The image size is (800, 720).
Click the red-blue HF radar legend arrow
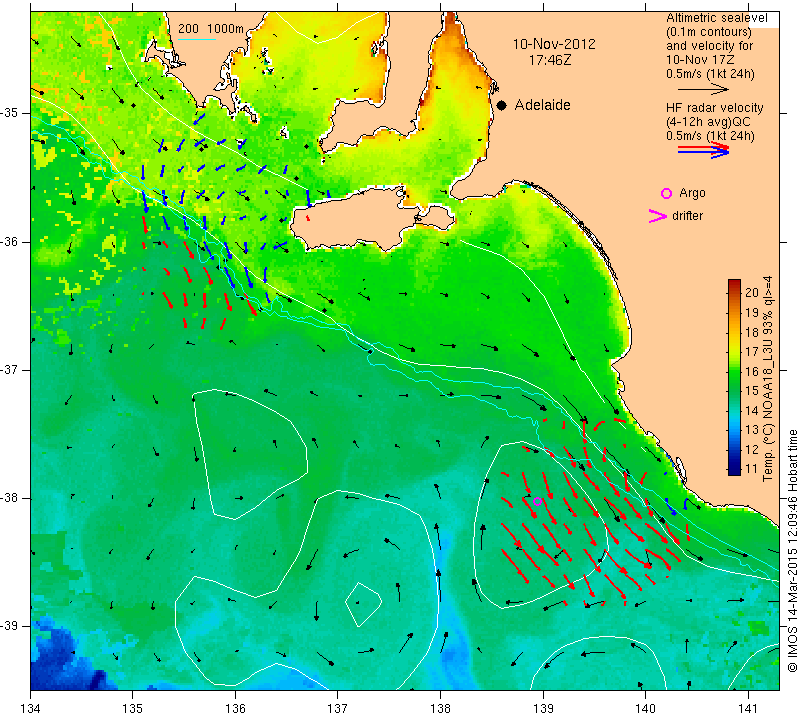coord(704,150)
